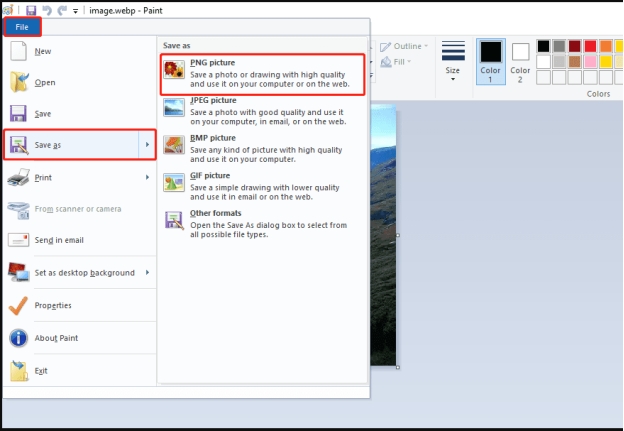The height and width of the screenshot is (431, 624).
Task: Click the landscape image on the canvas
Action: pyautogui.click(x=383, y=235)
